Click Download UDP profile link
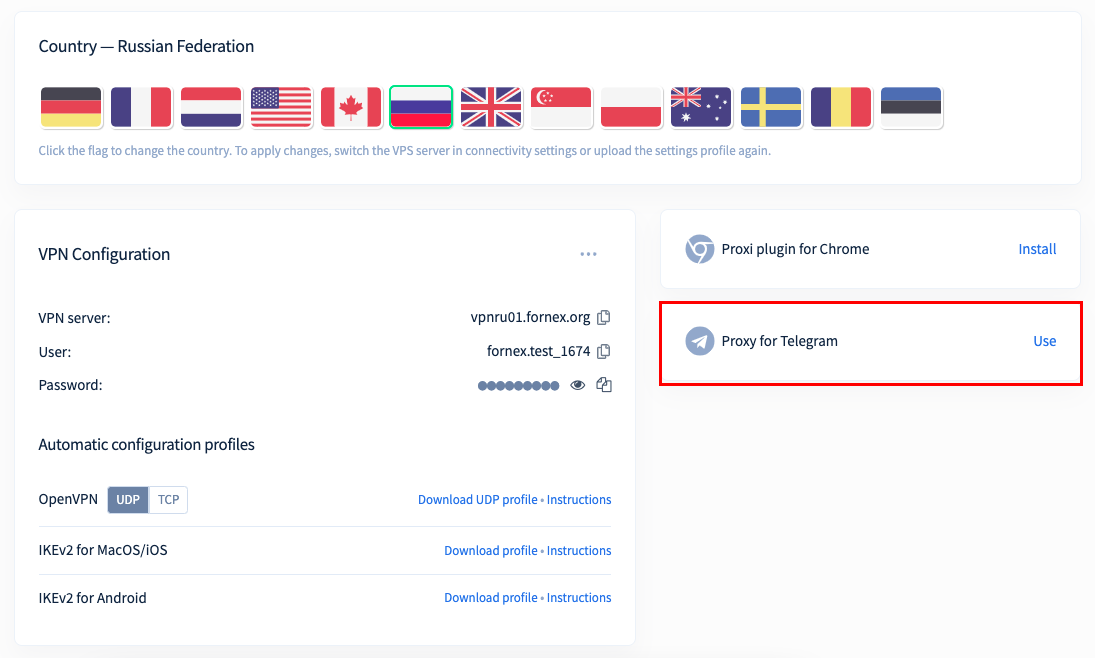Screen dimensions: 1095x658 tap(478, 499)
